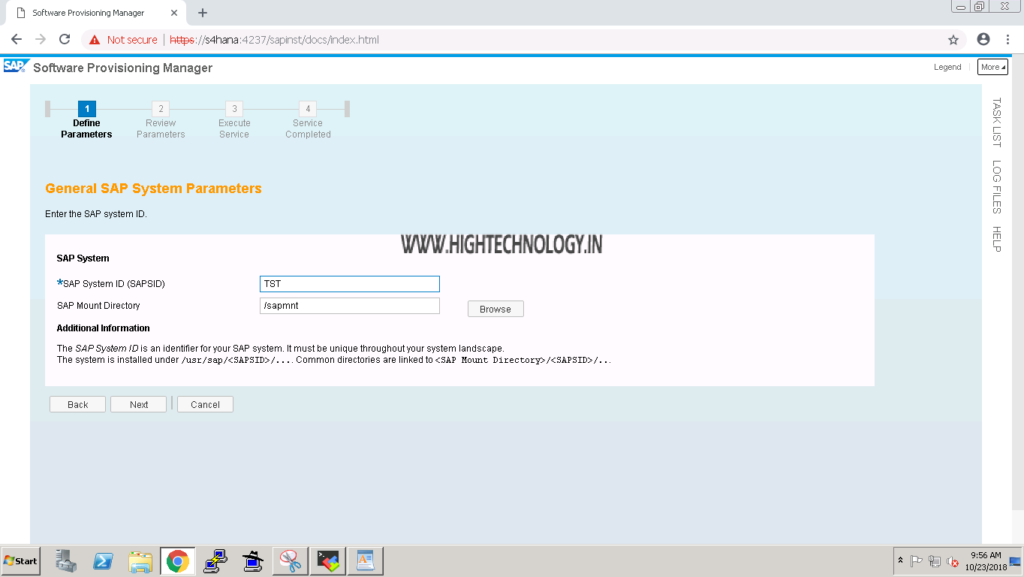Switch to Chrome in the taskbar

click(178, 561)
